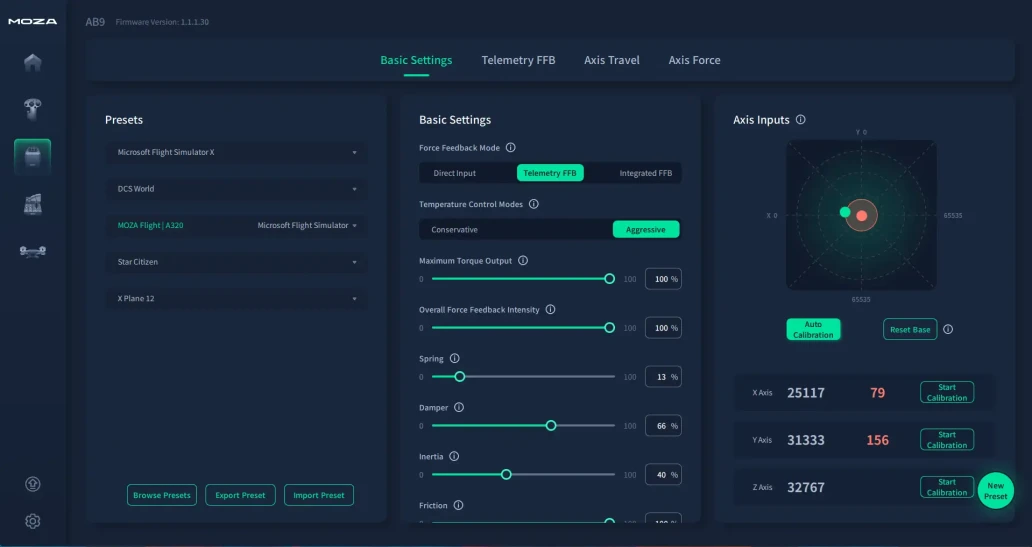
Task: Click the Export Preset button
Action: pos(240,495)
